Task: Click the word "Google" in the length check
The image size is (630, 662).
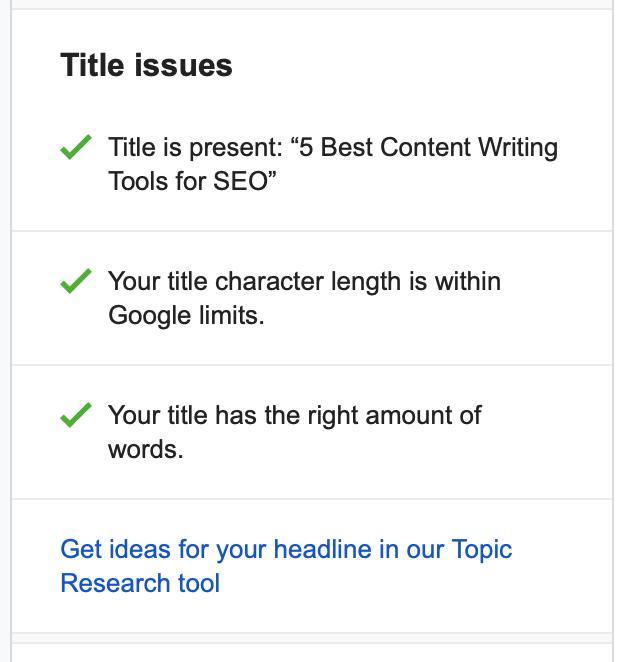Action: pyautogui.click(x=149, y=315)
